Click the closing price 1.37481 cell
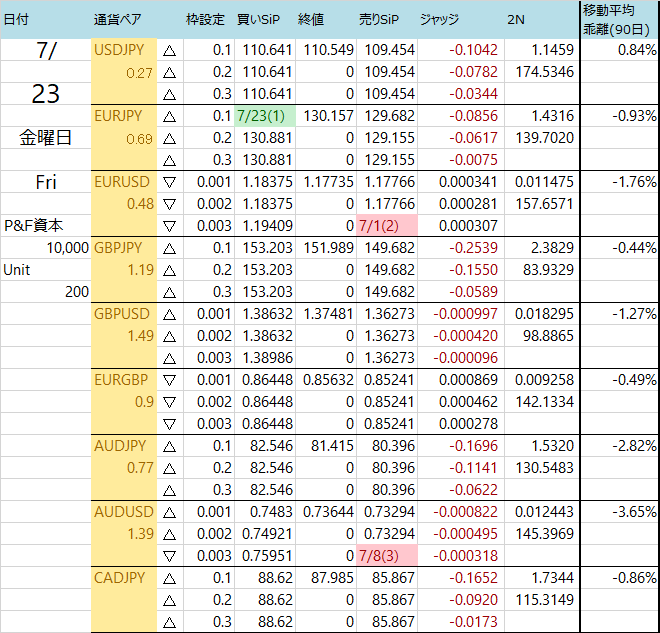 [326, 314]
